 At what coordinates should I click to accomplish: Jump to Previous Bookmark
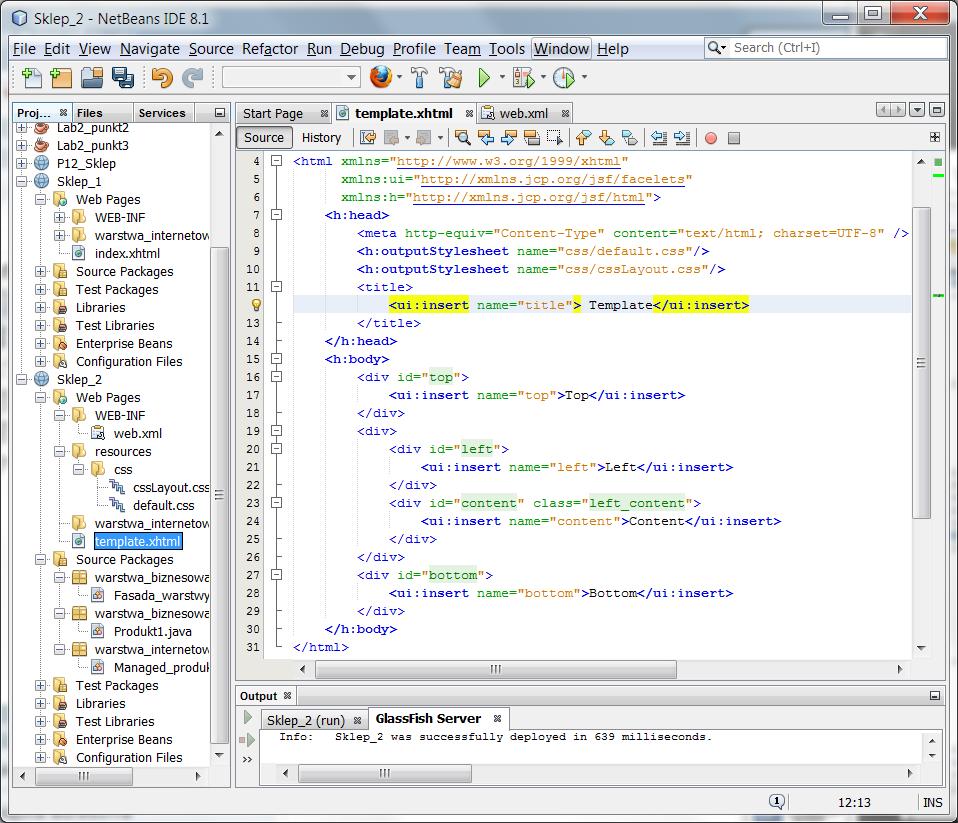[583, 138]
